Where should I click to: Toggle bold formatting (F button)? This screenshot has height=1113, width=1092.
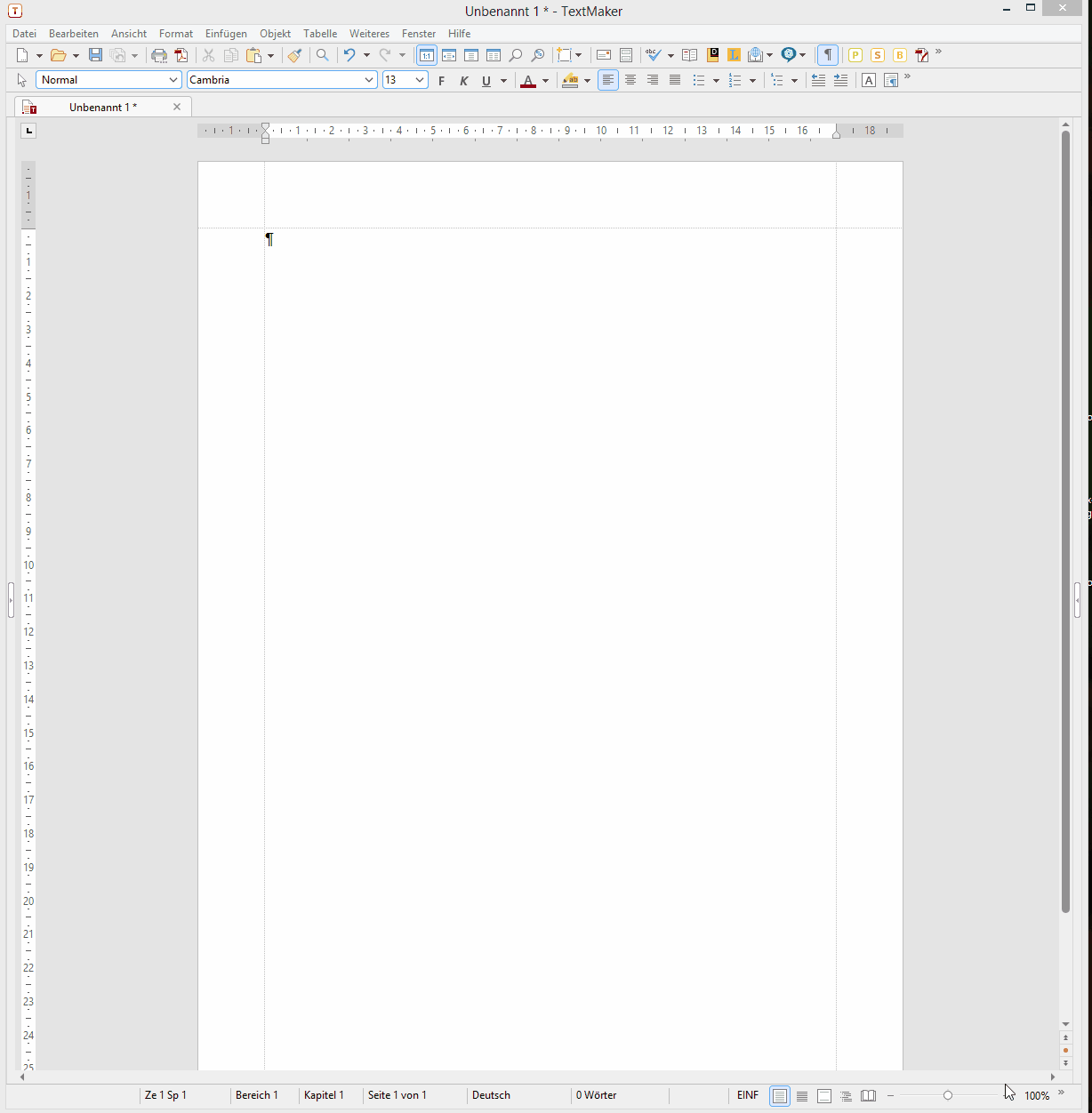click(x=441, y=81)
